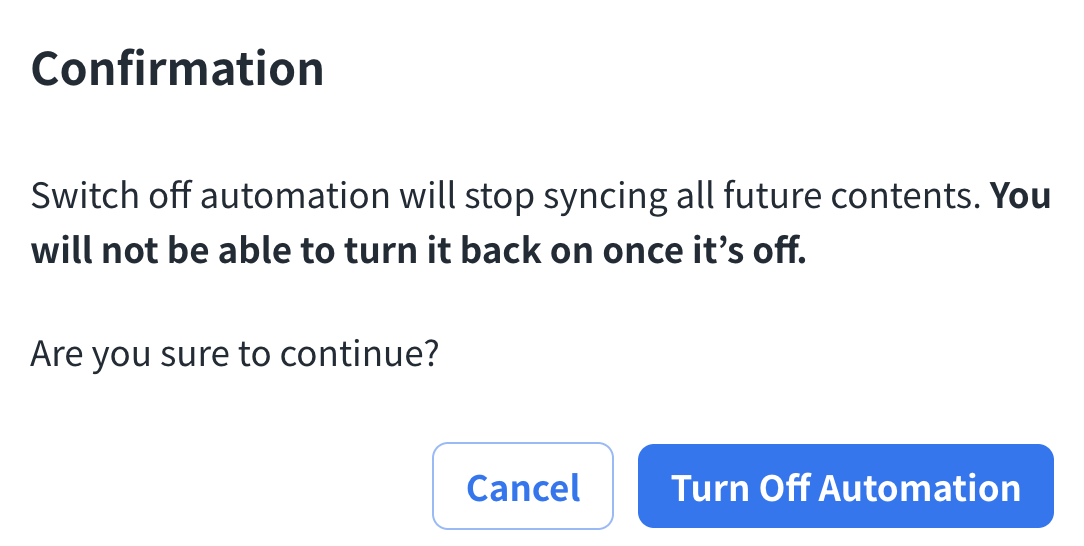Click the bold word 'You' in the message
Image resolution: width=1084 pixels, height=546 pixels.
pos(1020,196)
